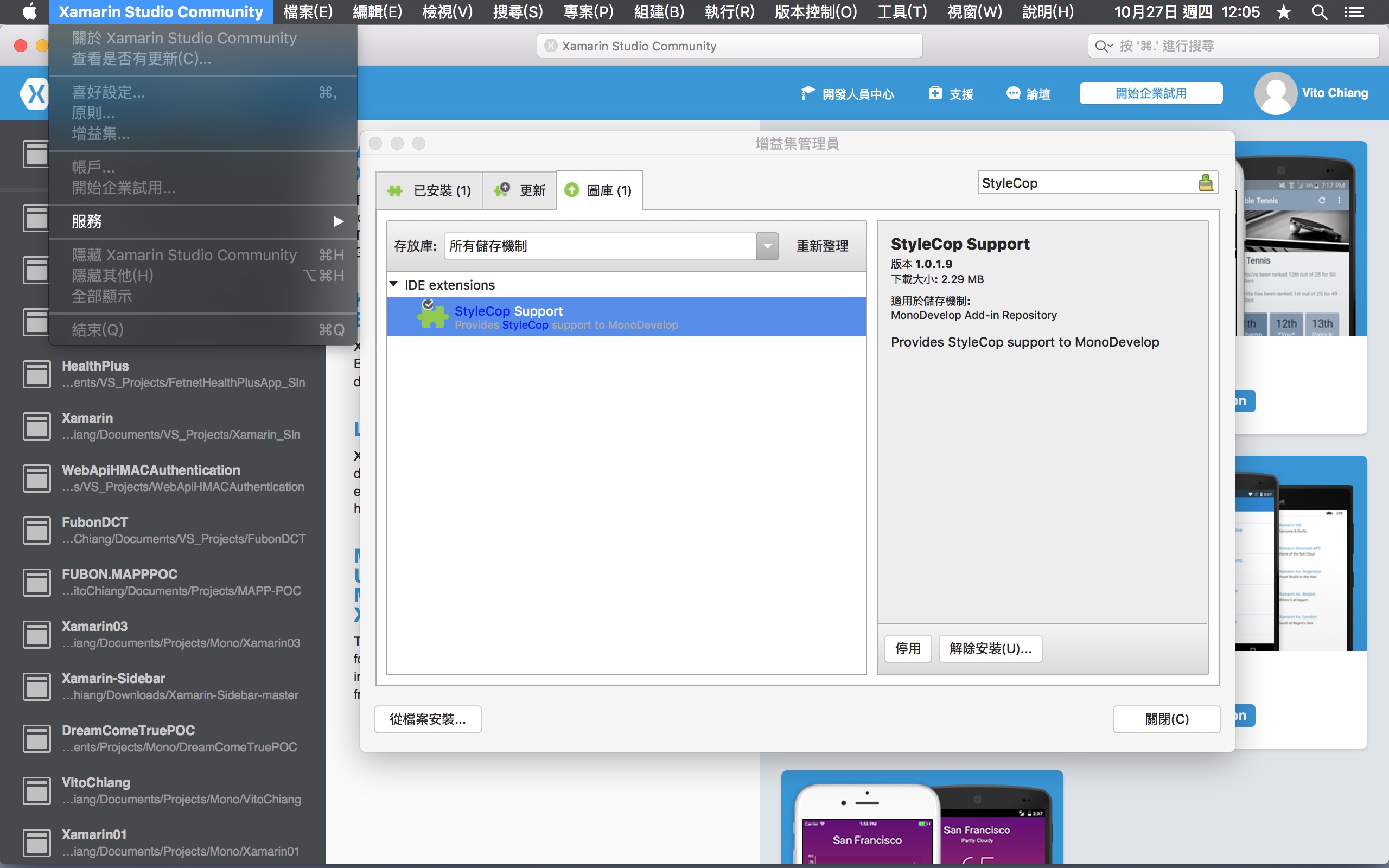Click the solution icon next to FUBON.MAPPPOC
Image resolution: width=1389 pixels, height=868 pixels.
pyautogui.click(x=37, y=582)
